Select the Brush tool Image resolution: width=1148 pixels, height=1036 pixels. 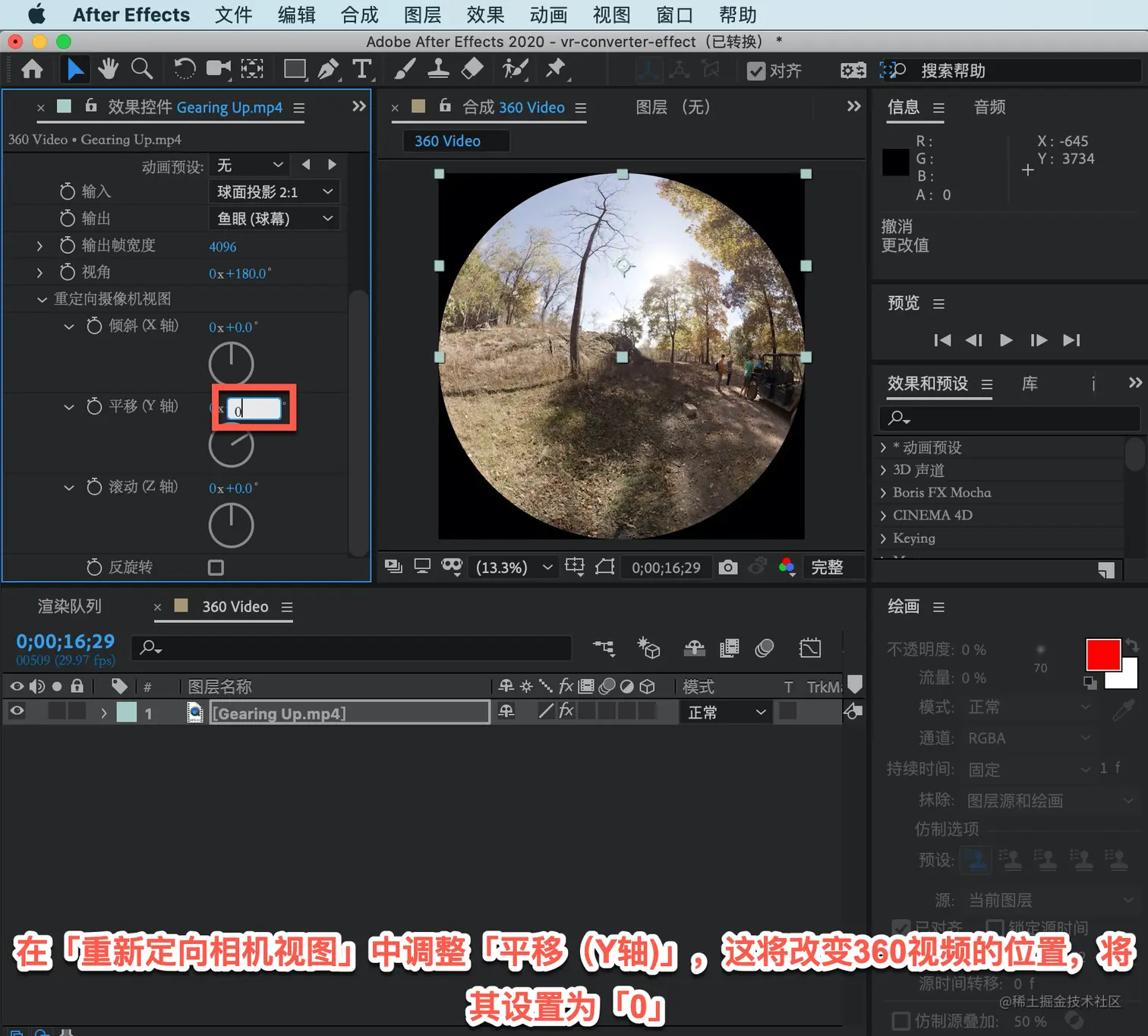click(x=405, y=69)
